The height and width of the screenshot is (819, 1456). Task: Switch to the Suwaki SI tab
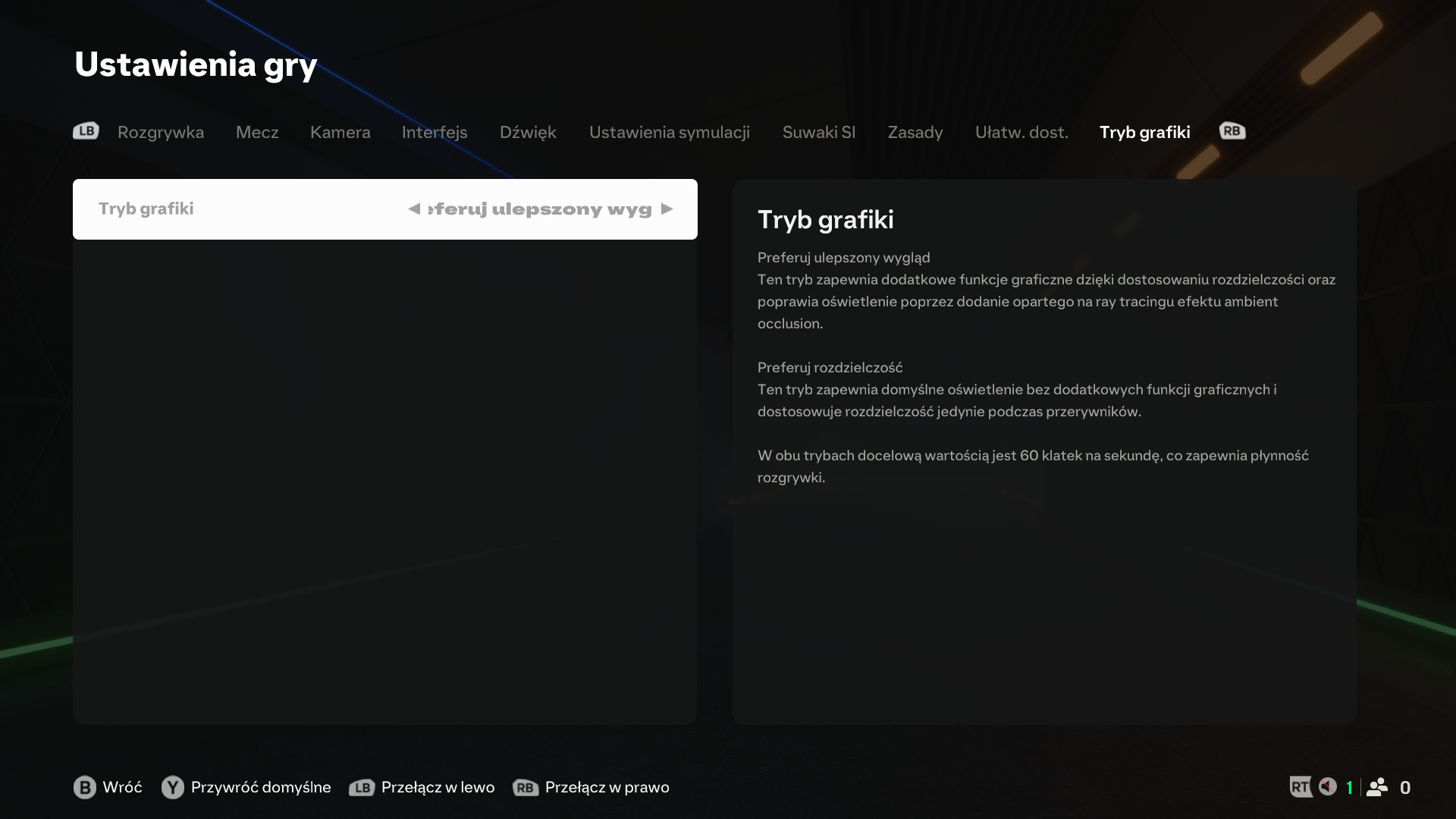(x=818, y=132)
